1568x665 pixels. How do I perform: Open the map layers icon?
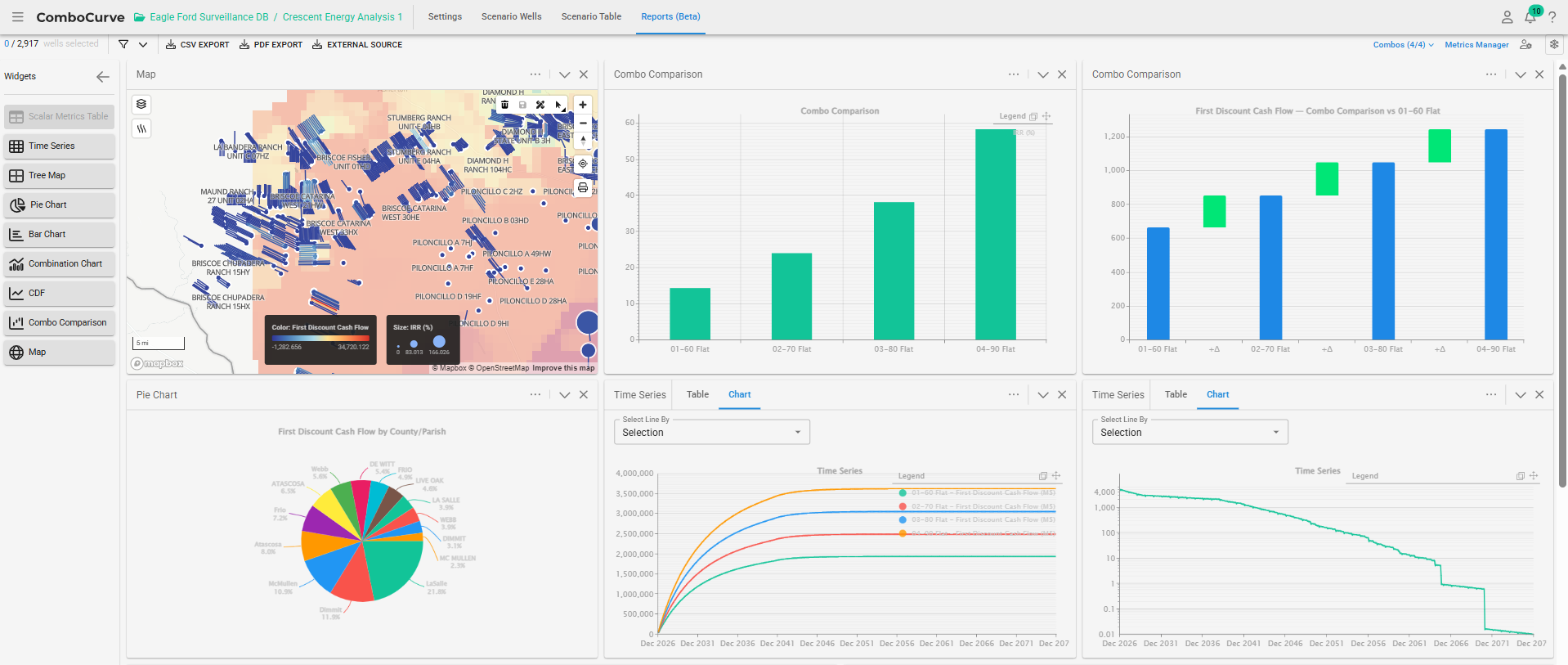click(141, 104)
